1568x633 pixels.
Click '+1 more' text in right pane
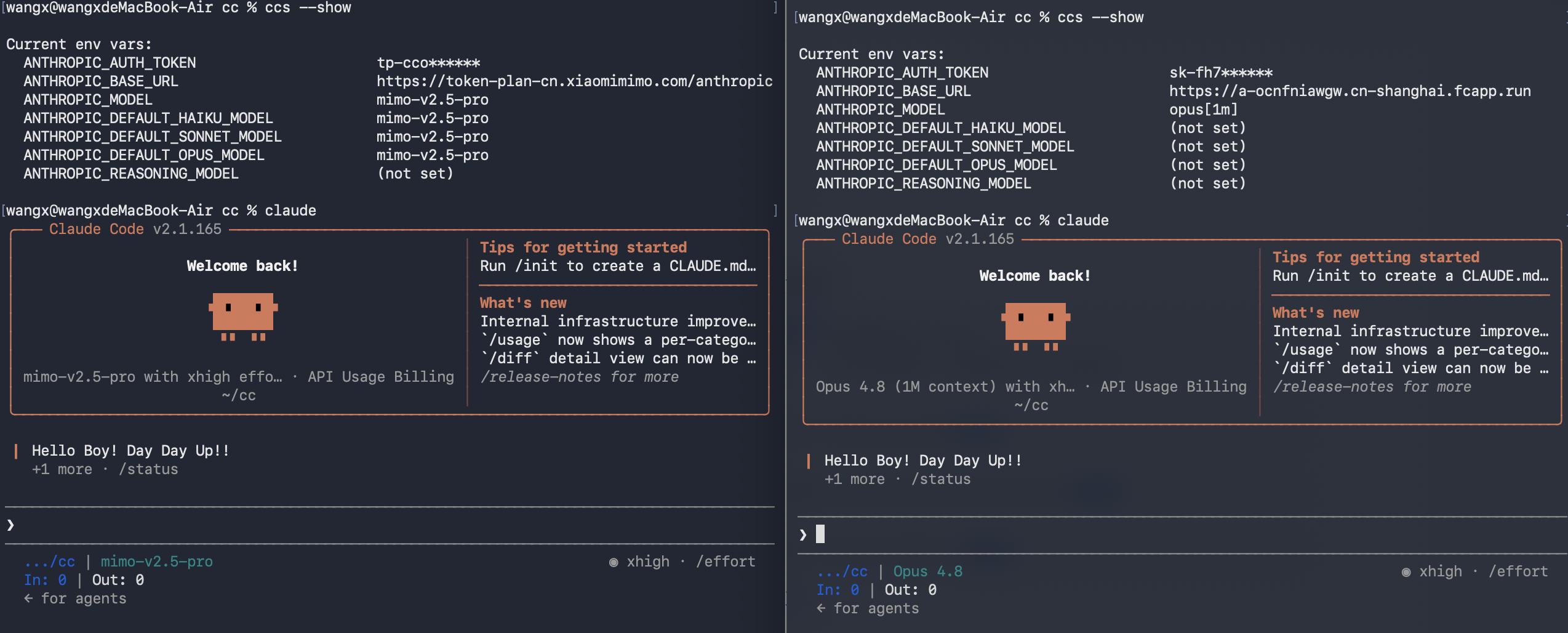tap(855, 479)
